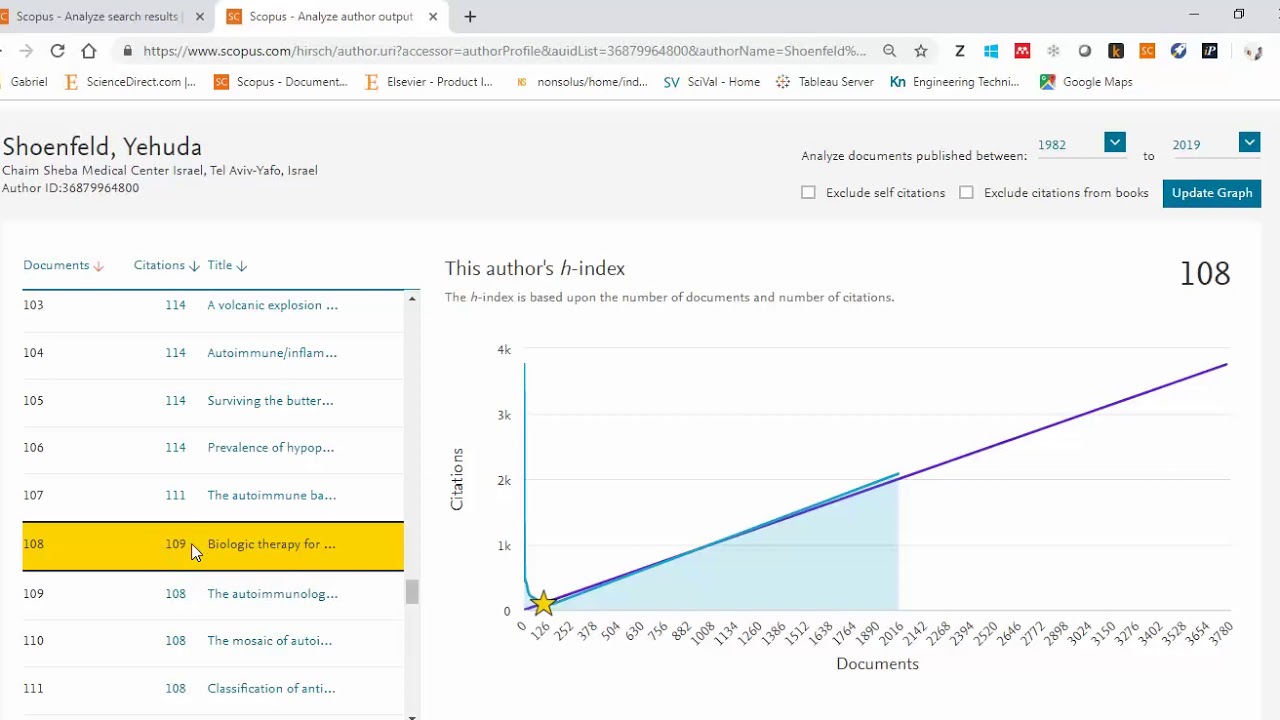Open SciVal - Home bookmark
The image size is (1280, 720).
712,82
